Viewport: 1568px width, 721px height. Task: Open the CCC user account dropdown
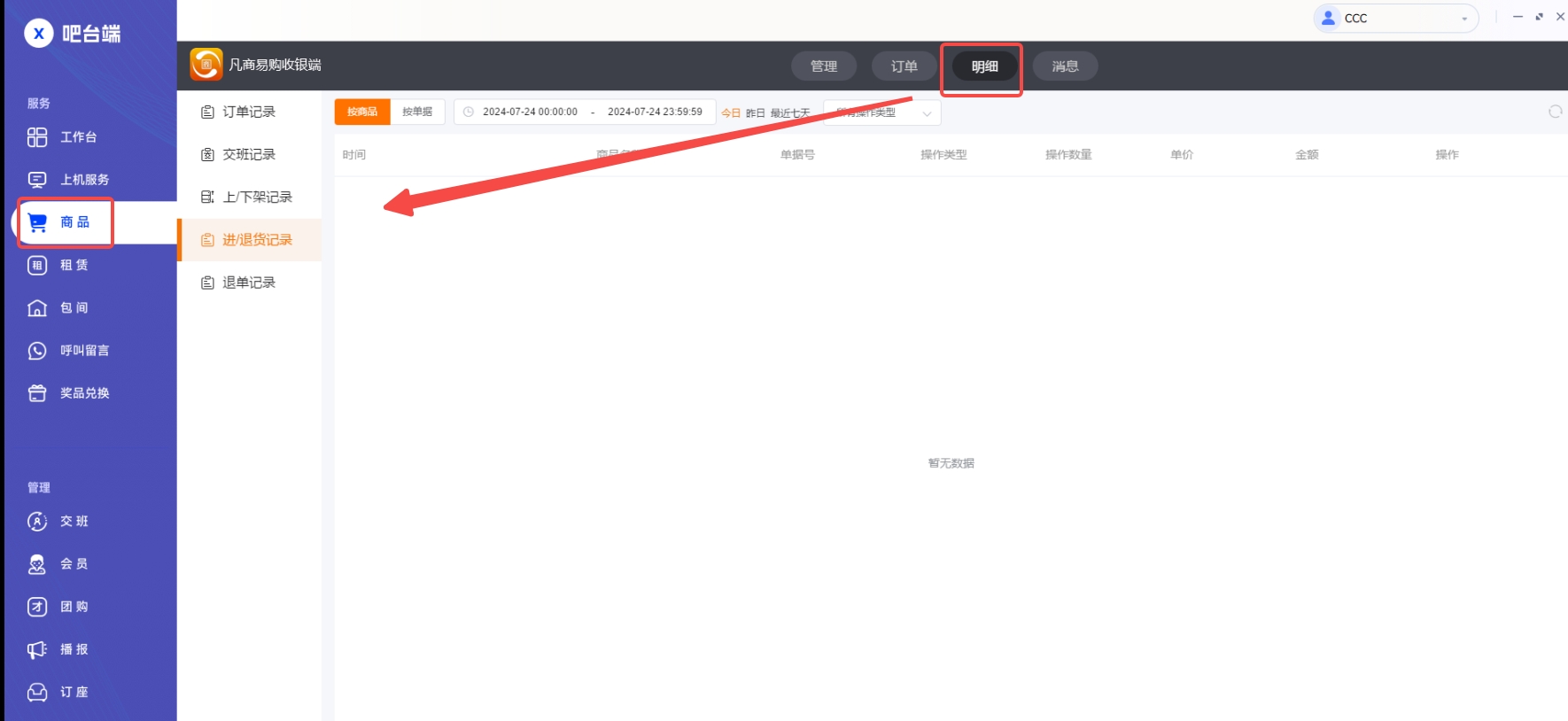pos(1395,19)
